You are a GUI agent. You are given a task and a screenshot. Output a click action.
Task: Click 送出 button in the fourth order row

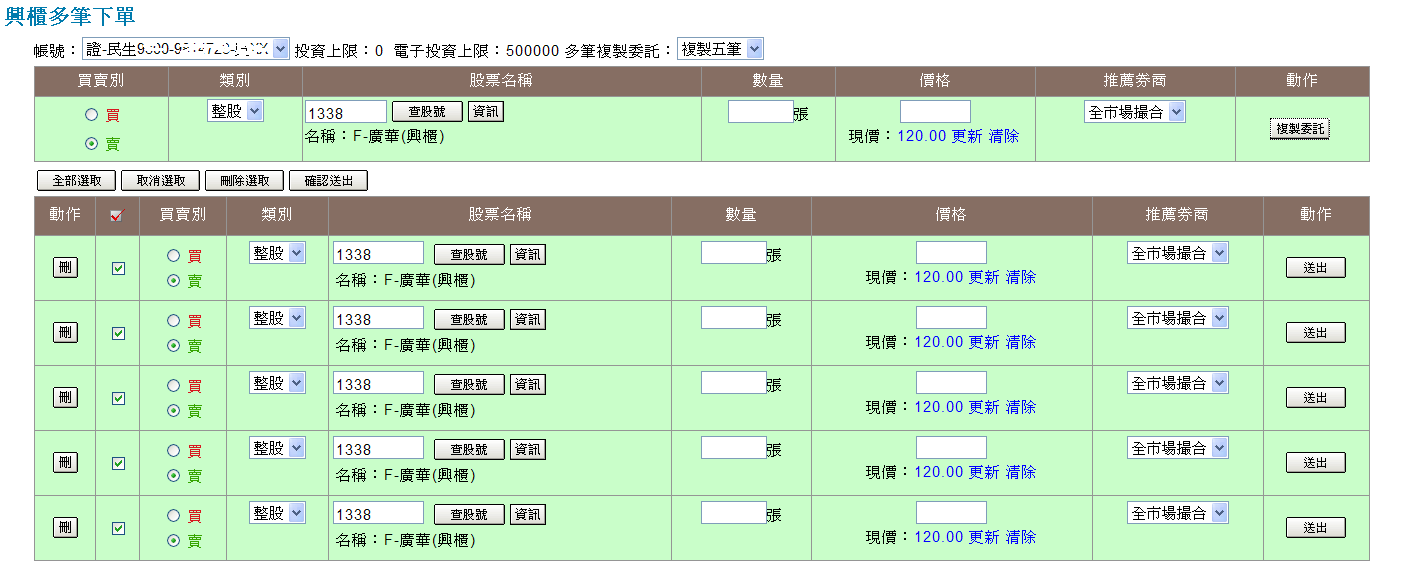1315,463
